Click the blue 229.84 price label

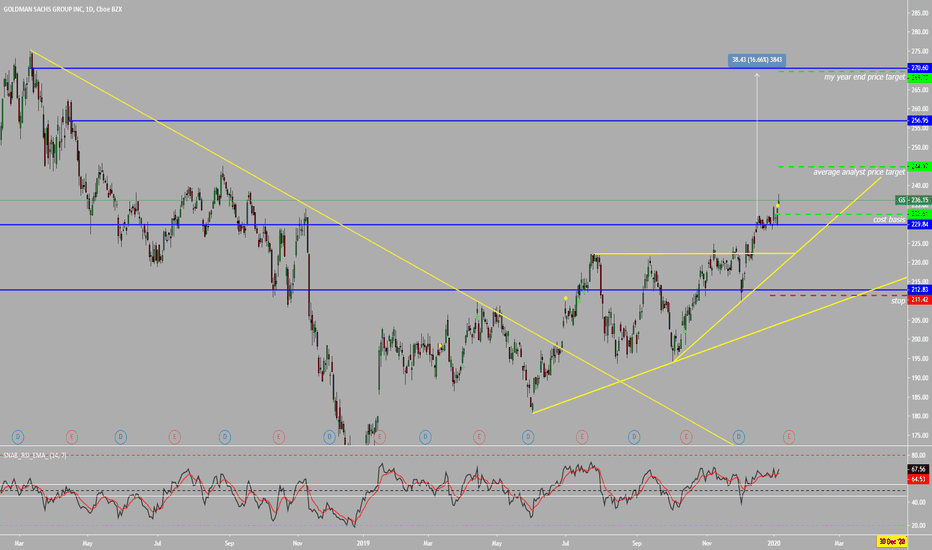[x=919, y=224]
